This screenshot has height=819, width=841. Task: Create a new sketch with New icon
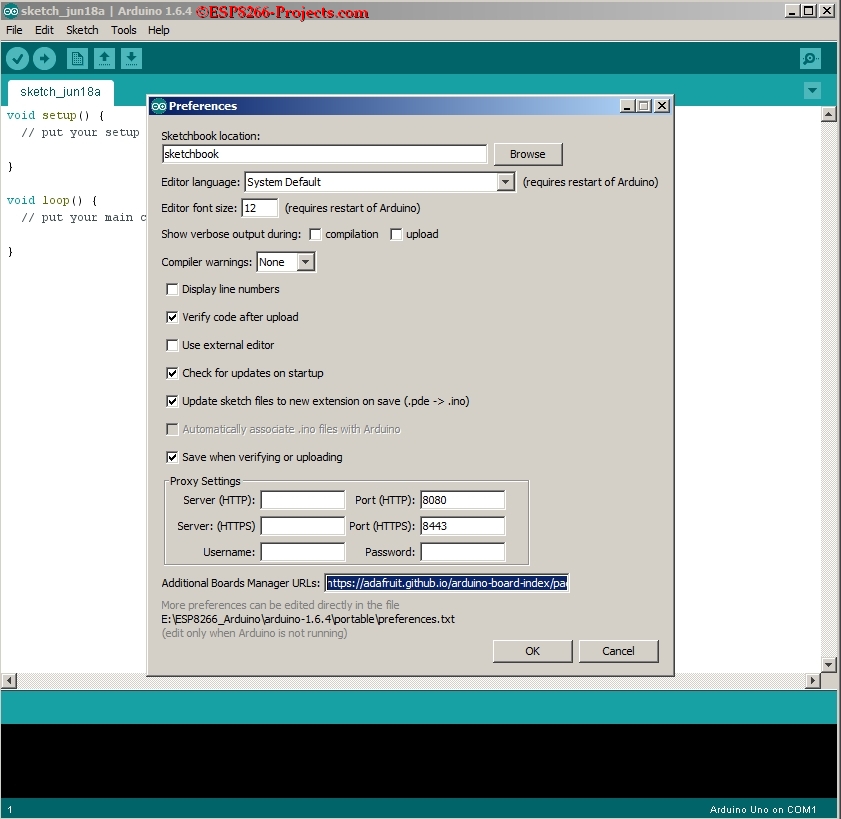click(x=77, y=58)
